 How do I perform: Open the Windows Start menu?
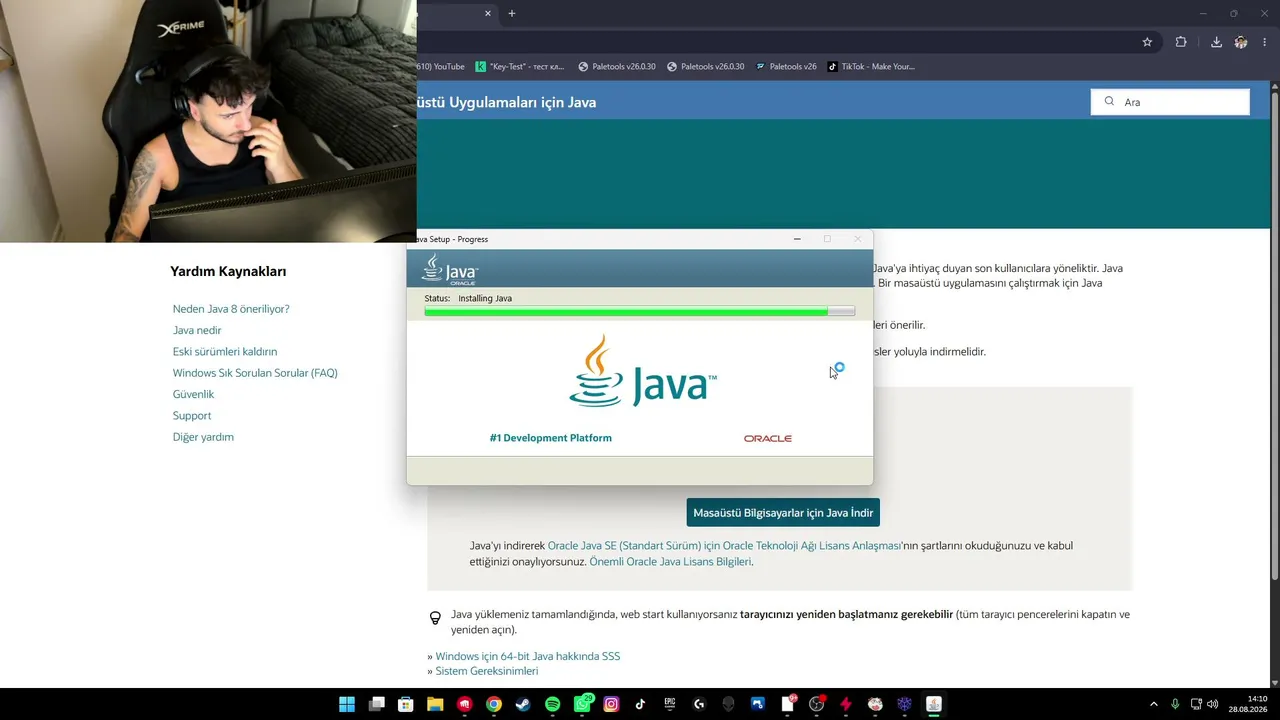(347, 704)
